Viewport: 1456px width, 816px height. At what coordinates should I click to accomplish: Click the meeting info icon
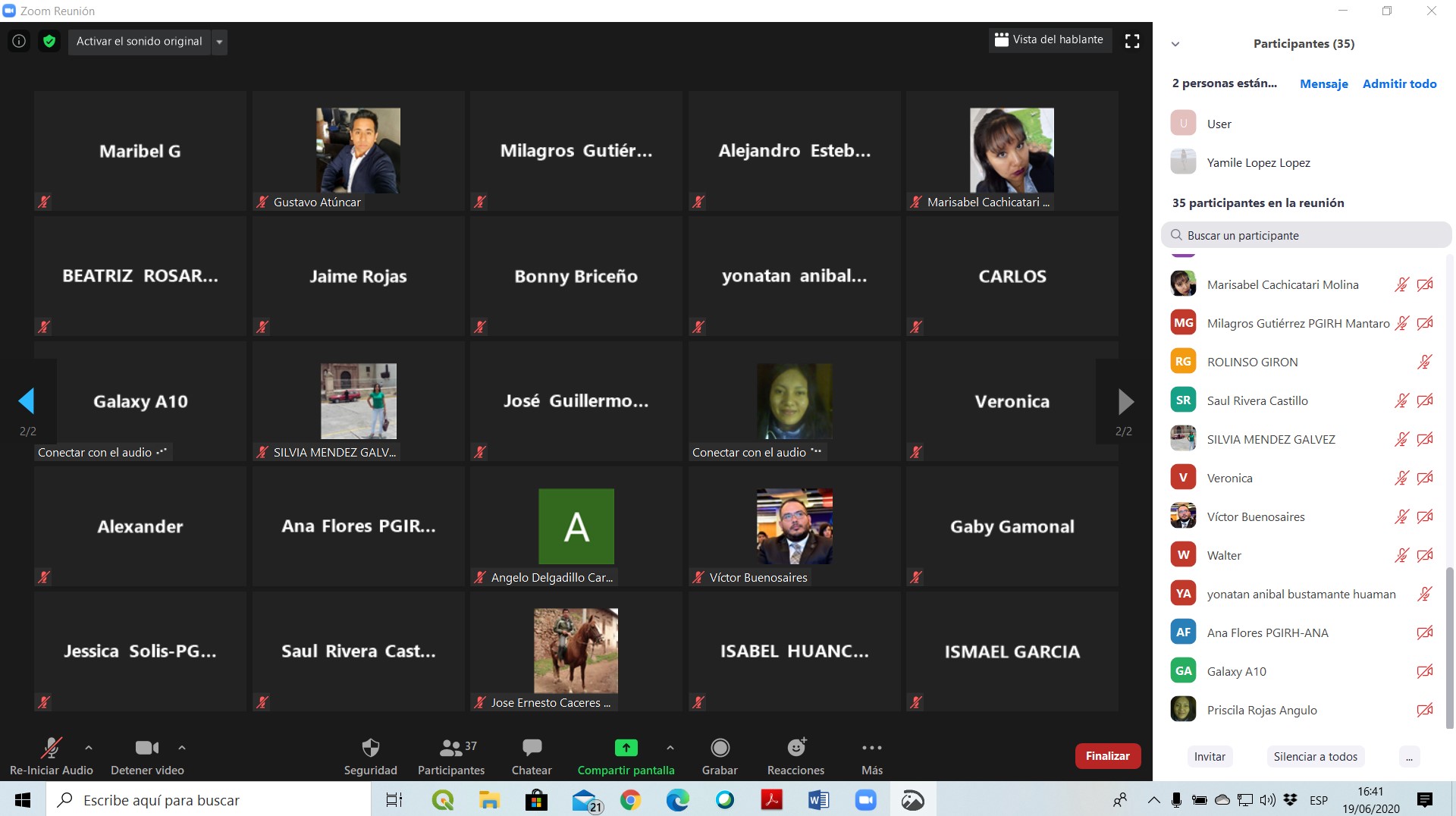pyautogui.click(x=19, y=41)
